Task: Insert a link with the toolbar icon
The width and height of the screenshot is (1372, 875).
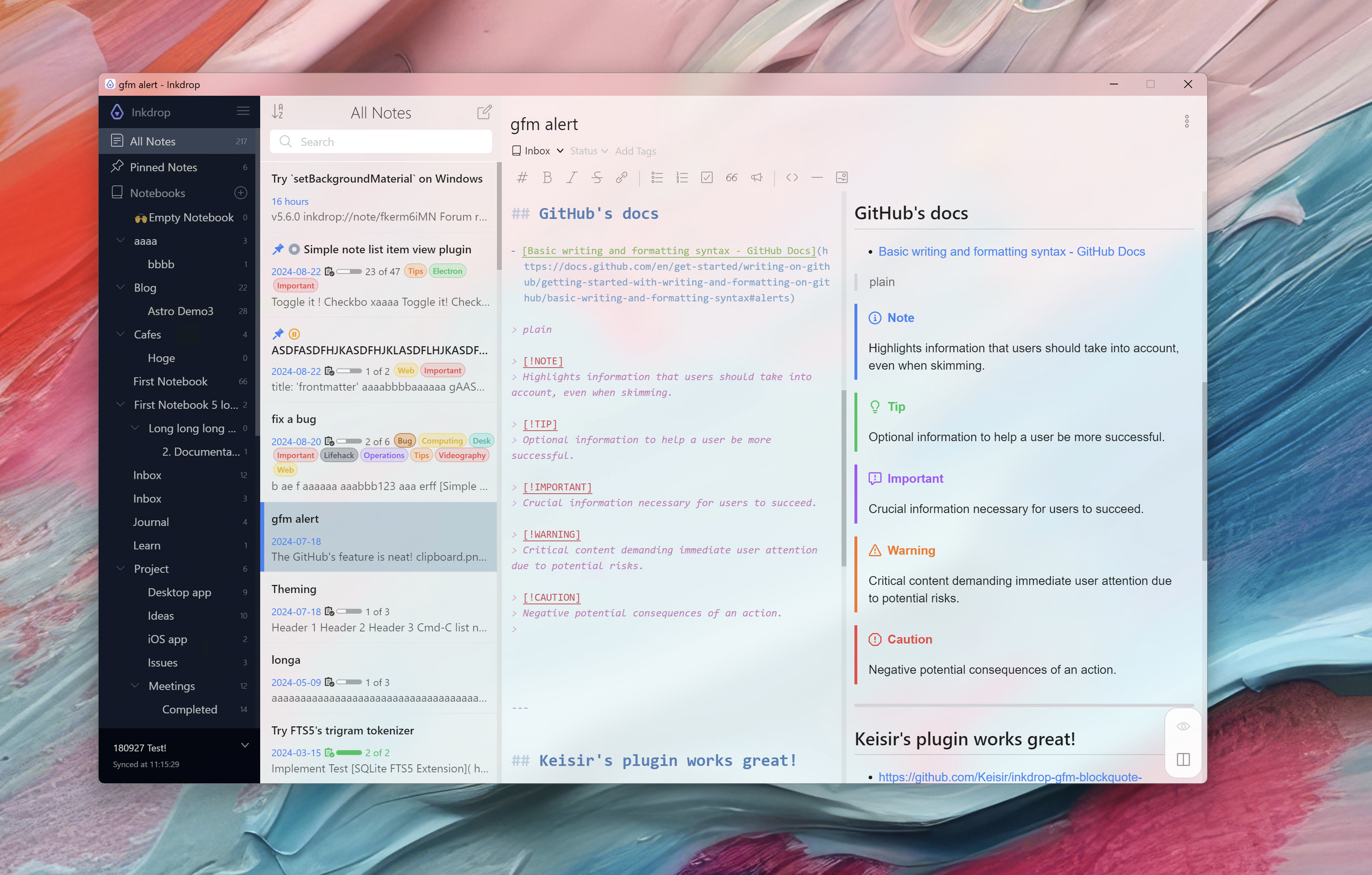Action: tap(622, 178)
